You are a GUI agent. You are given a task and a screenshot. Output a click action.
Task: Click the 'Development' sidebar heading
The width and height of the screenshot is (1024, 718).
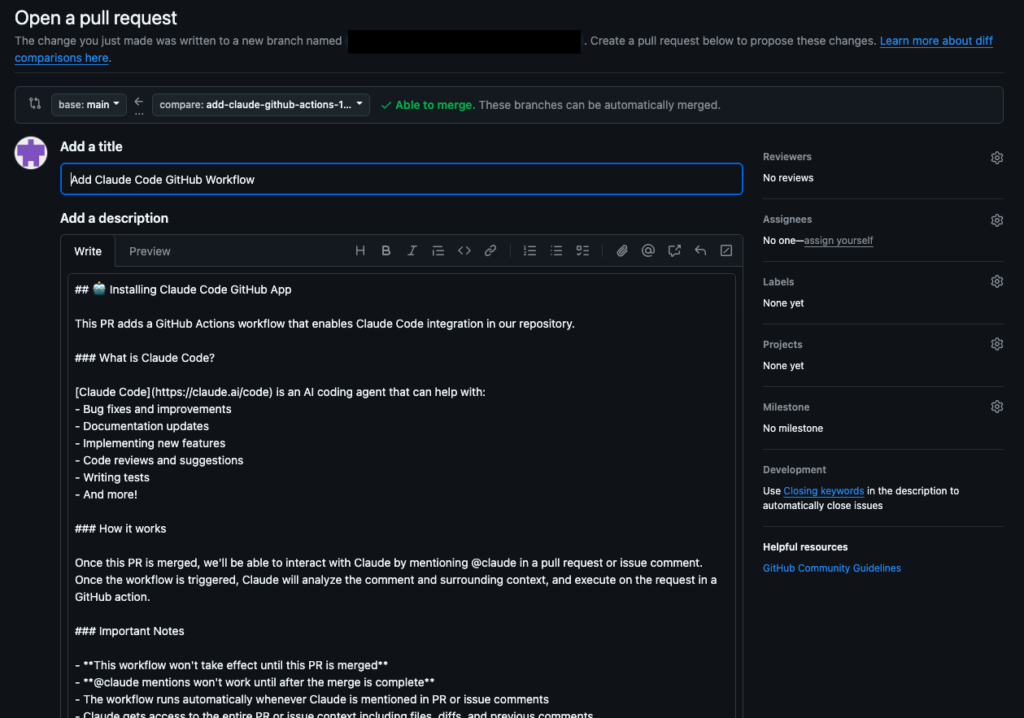[794, 470]
